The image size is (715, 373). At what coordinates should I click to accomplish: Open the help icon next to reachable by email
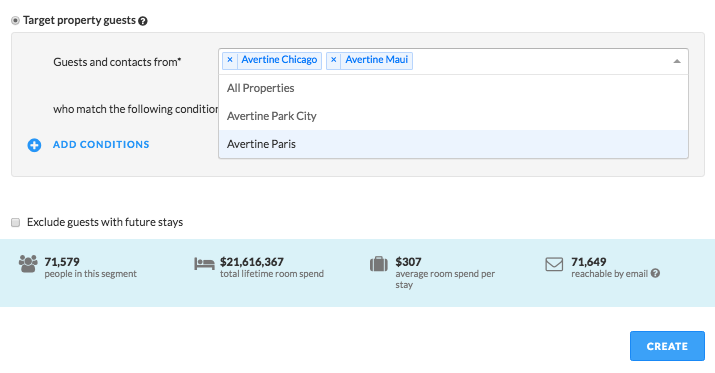(655, 273)
